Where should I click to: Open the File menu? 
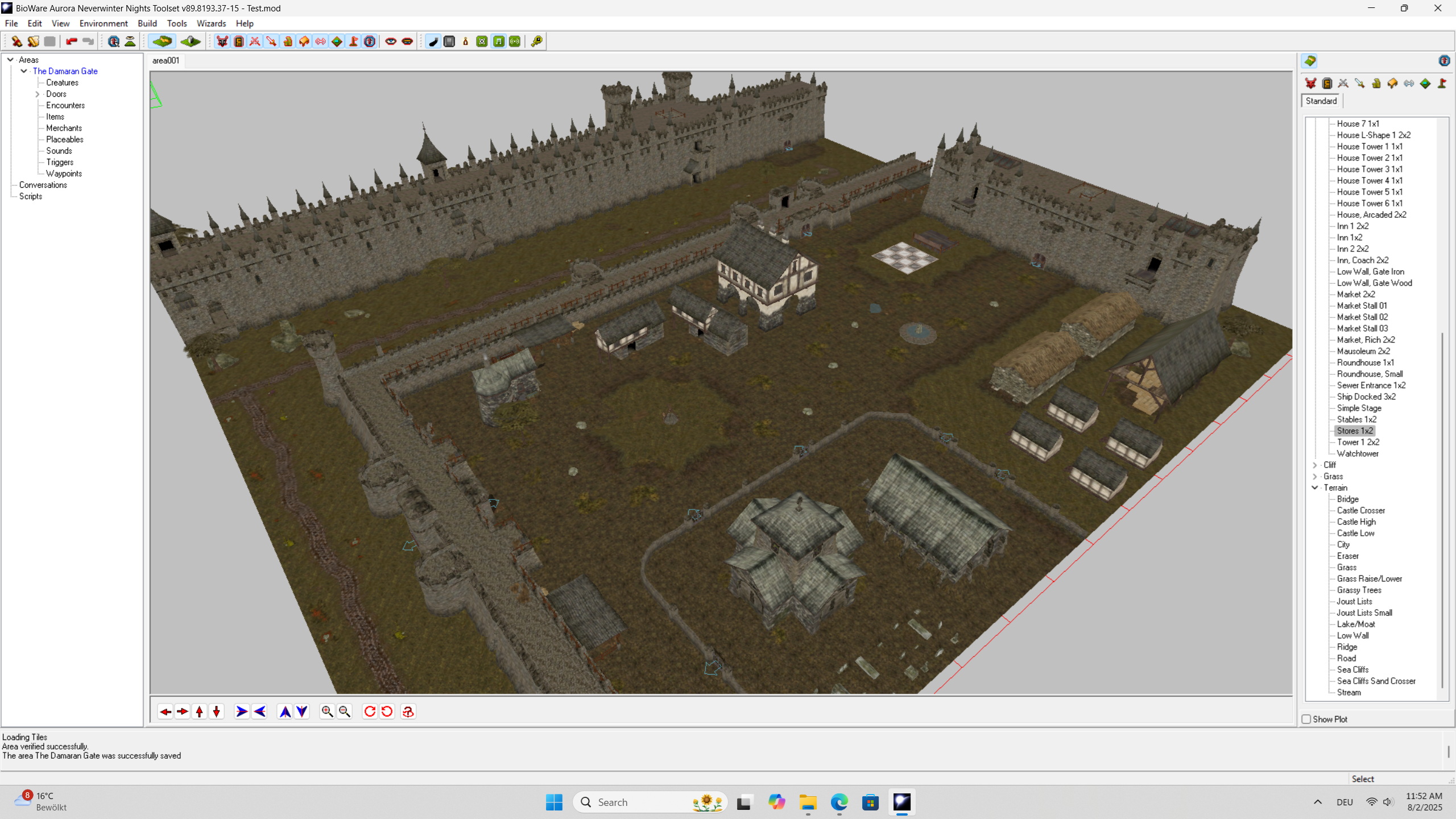coord(11,23)
